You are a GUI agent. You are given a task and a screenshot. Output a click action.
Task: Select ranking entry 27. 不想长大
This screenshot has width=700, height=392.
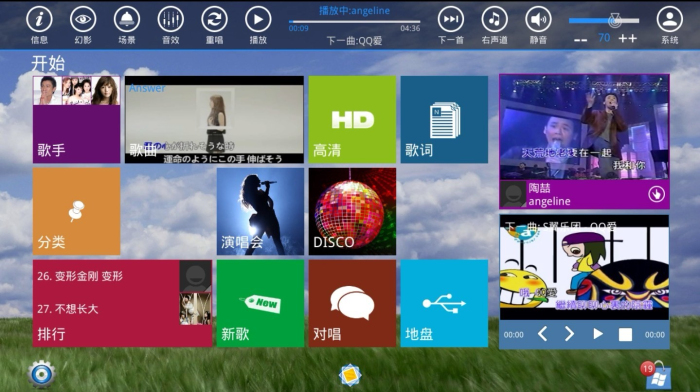pyautogui.click(x=67, y=309)
